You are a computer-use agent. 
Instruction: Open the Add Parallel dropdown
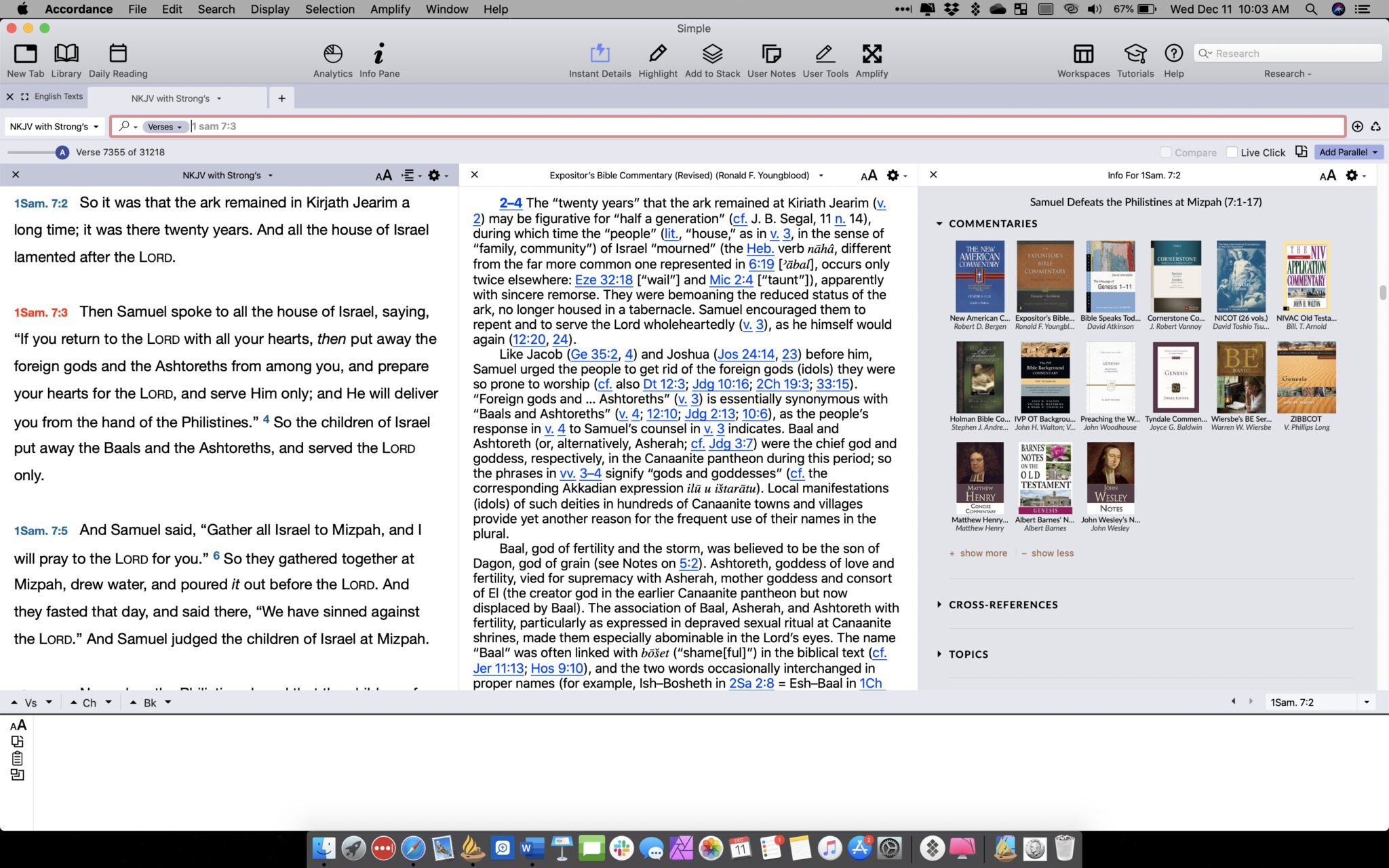[x=1348, y=152]
